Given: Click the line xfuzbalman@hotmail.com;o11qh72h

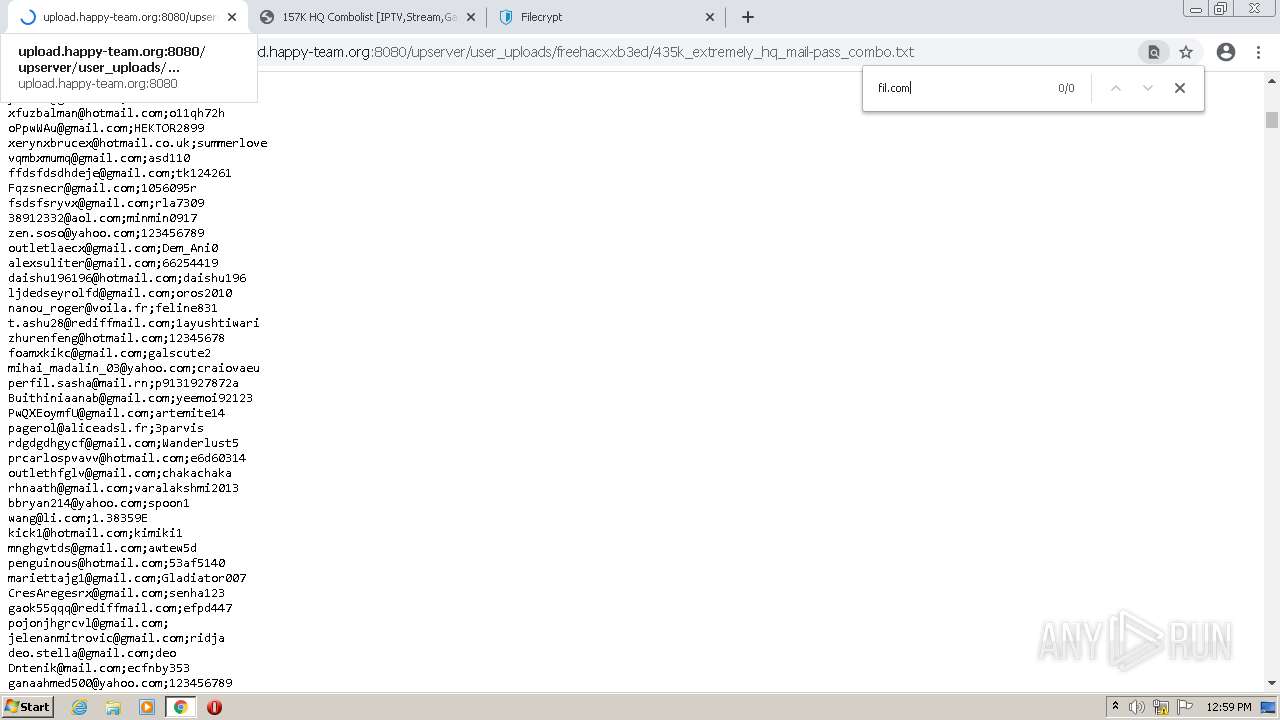Looking at the screenshot, I should (x=116, y=113).
